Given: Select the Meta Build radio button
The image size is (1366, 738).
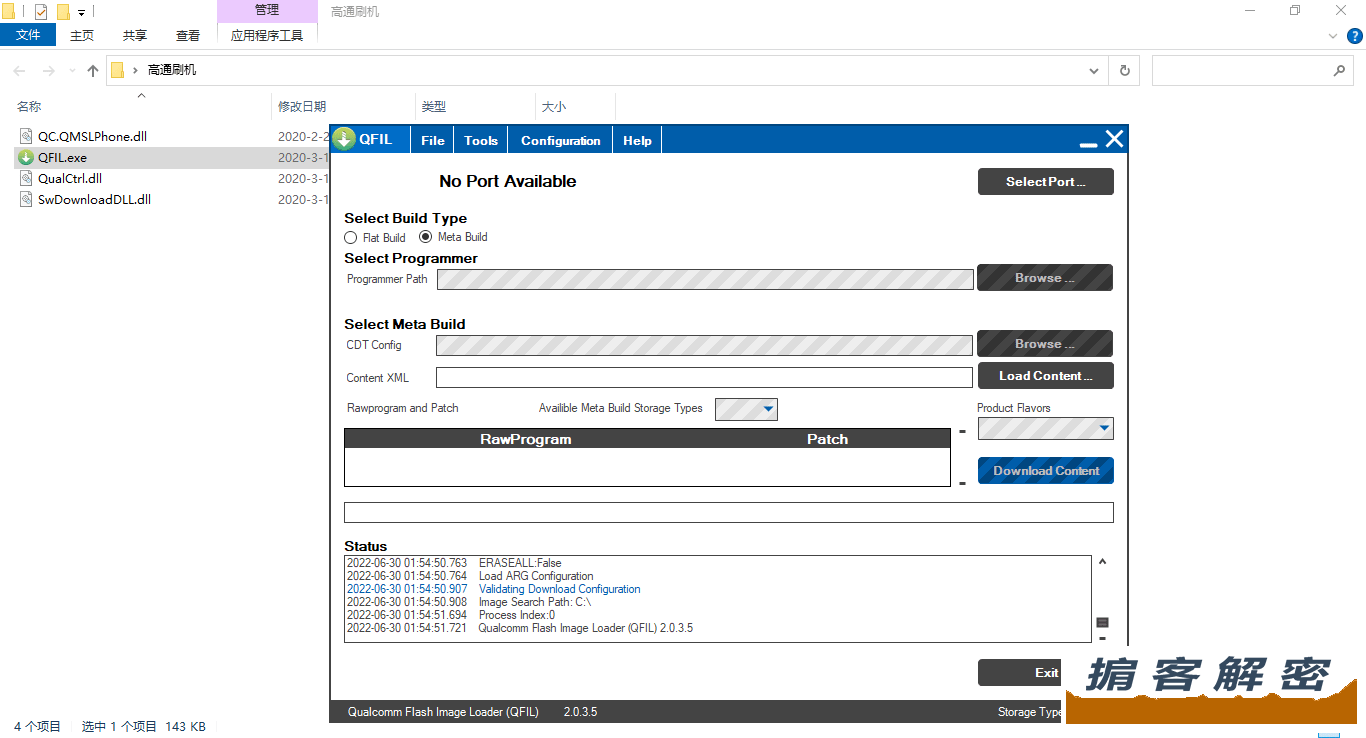Looking at the screenshot, I should click(x=425, y=237).
